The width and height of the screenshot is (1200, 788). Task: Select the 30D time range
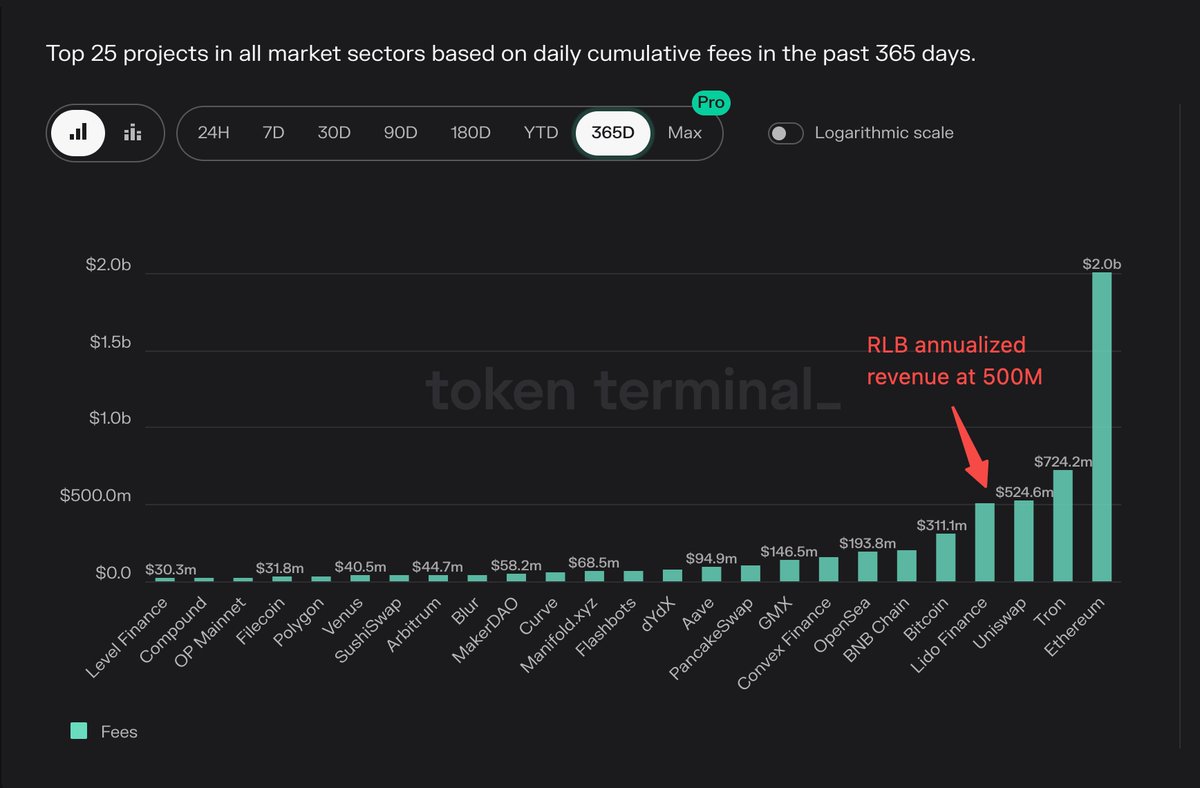click(334, 133)
